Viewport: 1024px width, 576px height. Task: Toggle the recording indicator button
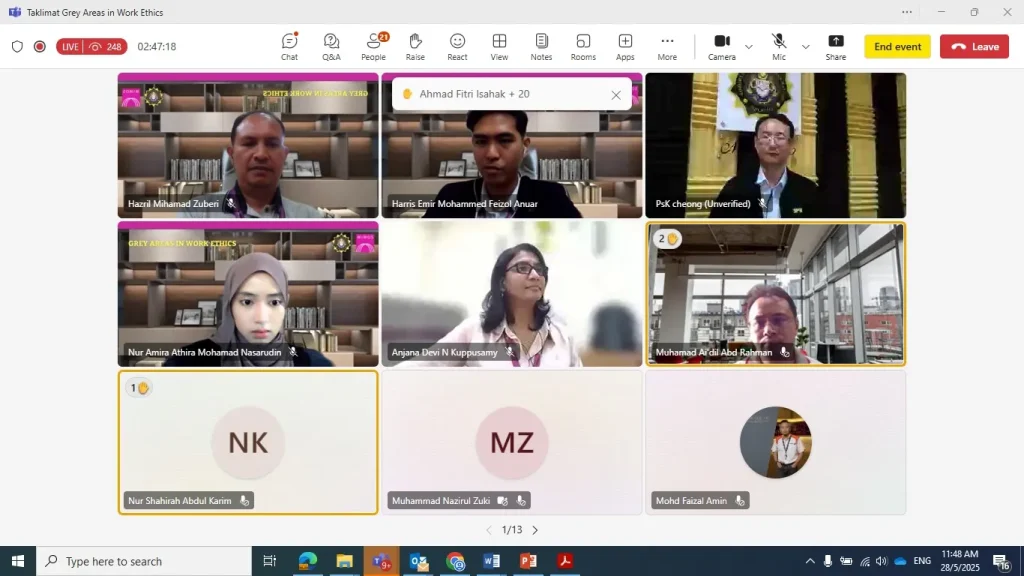click(40, 46)
